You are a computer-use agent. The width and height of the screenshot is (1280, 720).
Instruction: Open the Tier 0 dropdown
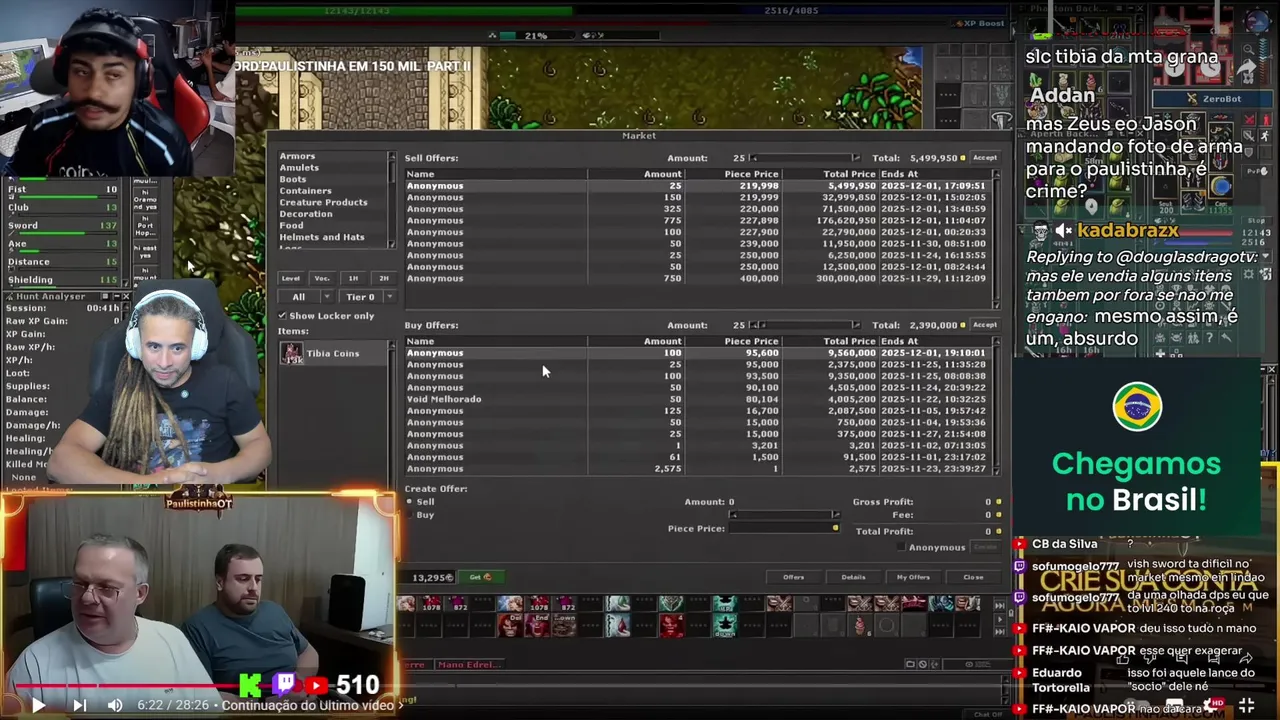[367, 297]
